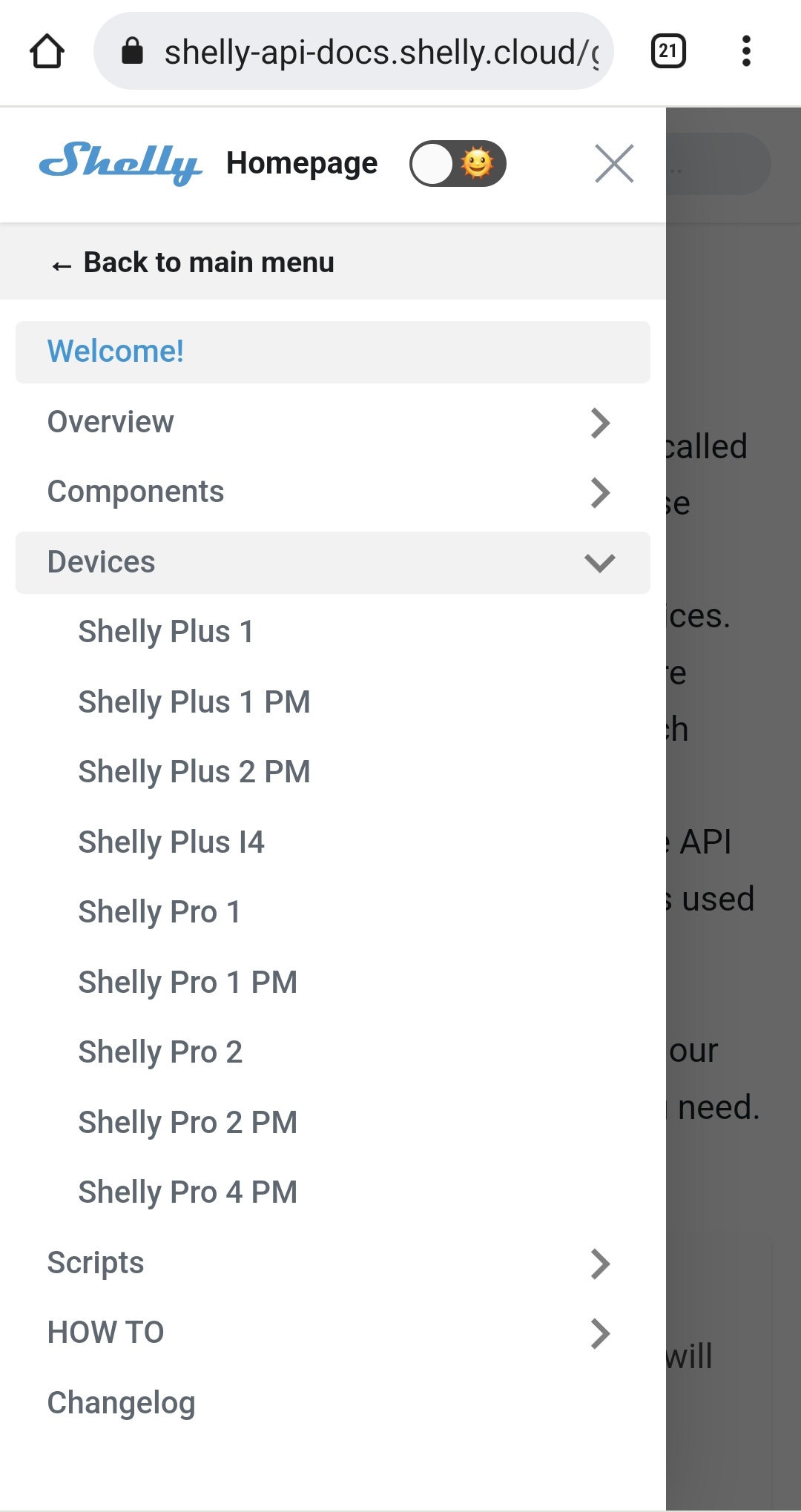Open the browser tab switcher showing 21
The height and width of the screenshot is (1512, 801).
pos(667,52)
